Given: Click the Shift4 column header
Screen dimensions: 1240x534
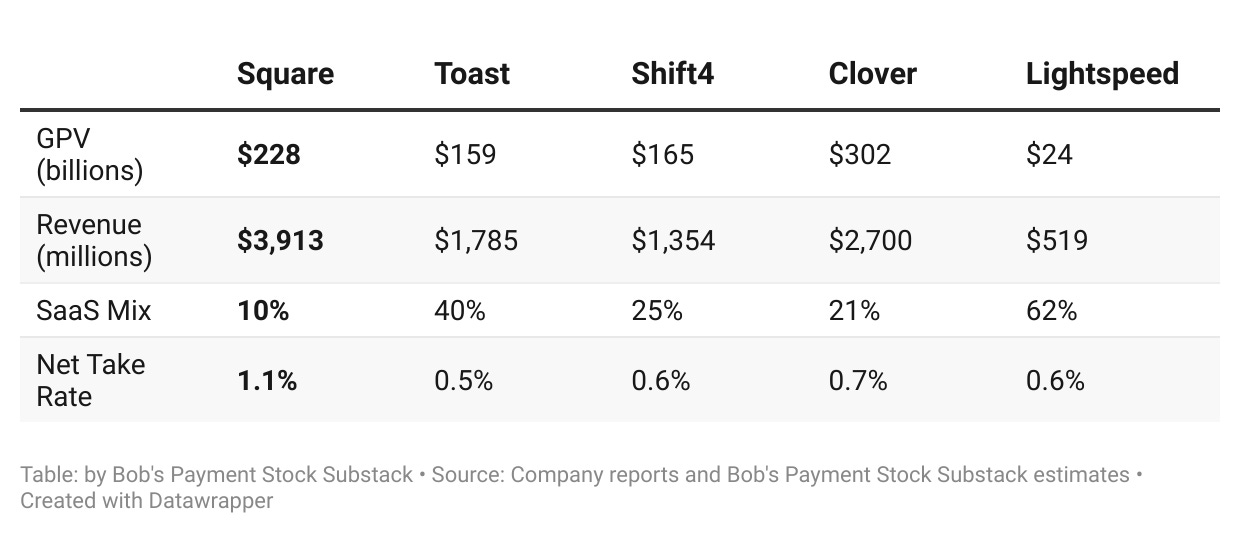Looking at the screenshot, I should click(673, 74).
